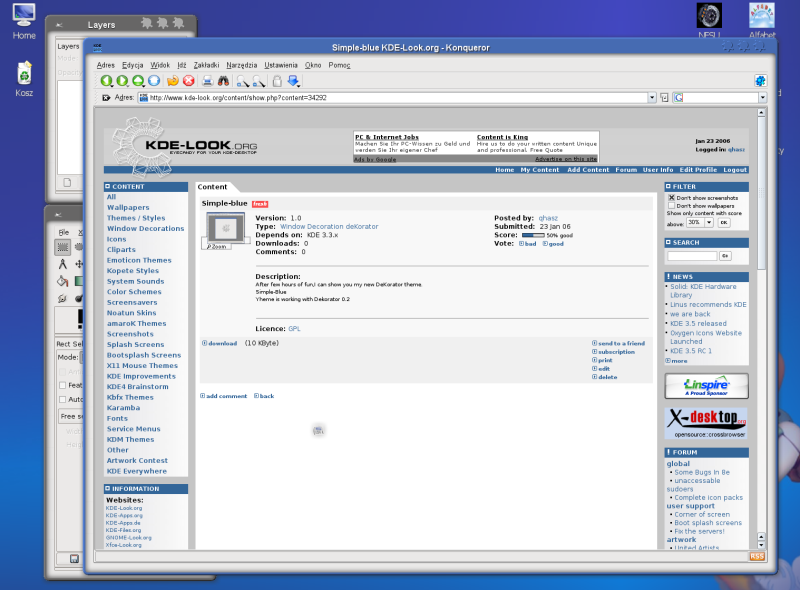Open the Edycja menu
This screenshot has height=590, width=800.
point(133,65)
